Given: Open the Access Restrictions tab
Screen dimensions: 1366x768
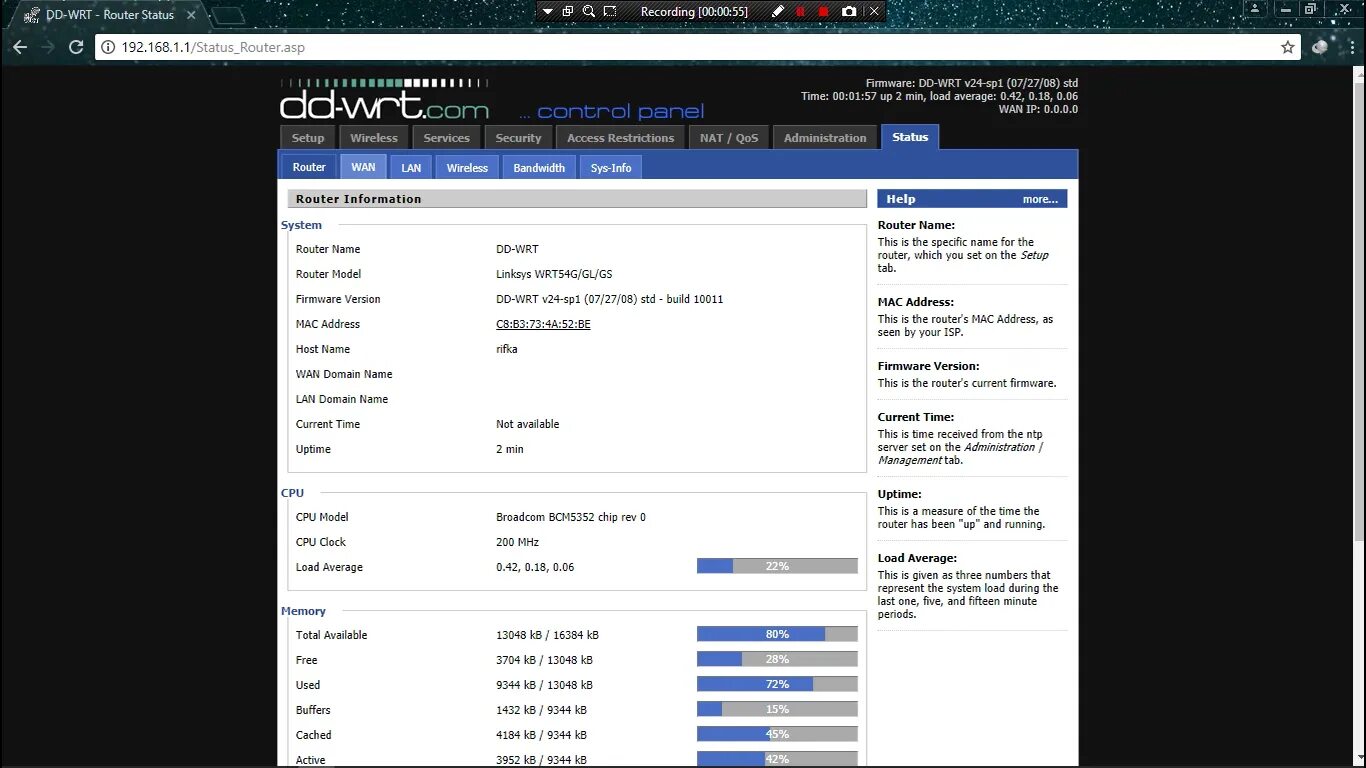Looking at the screenshot, I should coord(620,138).
